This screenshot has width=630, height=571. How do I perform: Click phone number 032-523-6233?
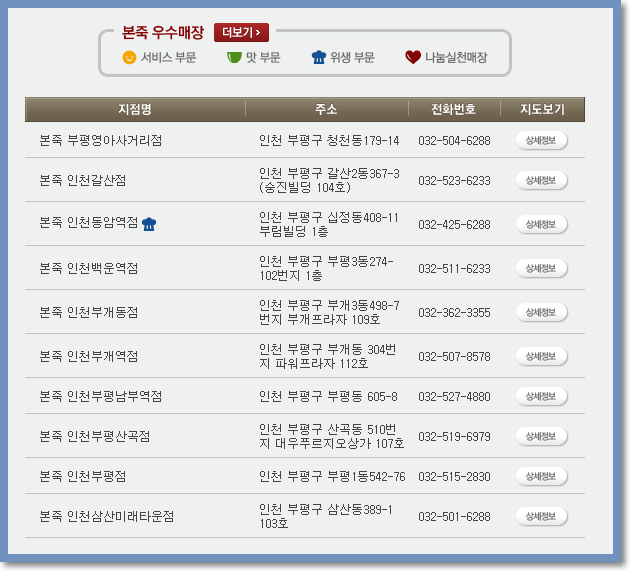coord(454,180)
